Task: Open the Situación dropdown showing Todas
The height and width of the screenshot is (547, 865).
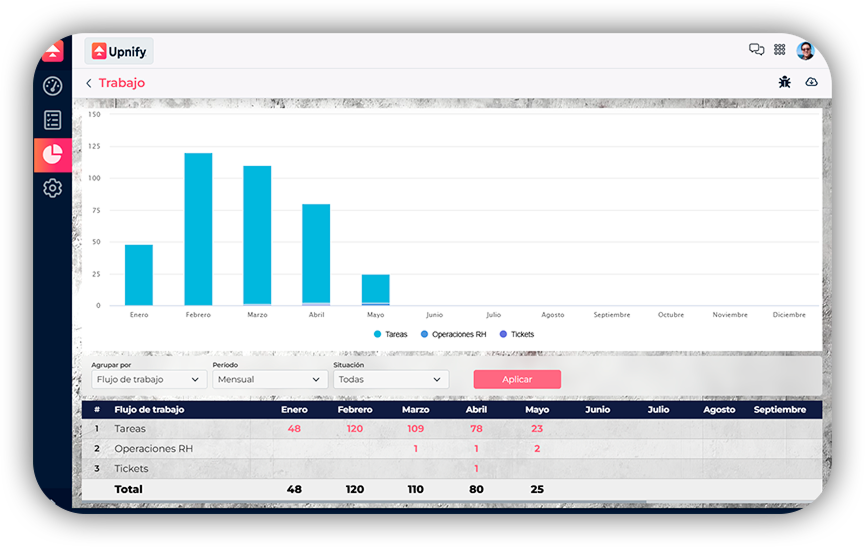Action: [x=390, y=380]
